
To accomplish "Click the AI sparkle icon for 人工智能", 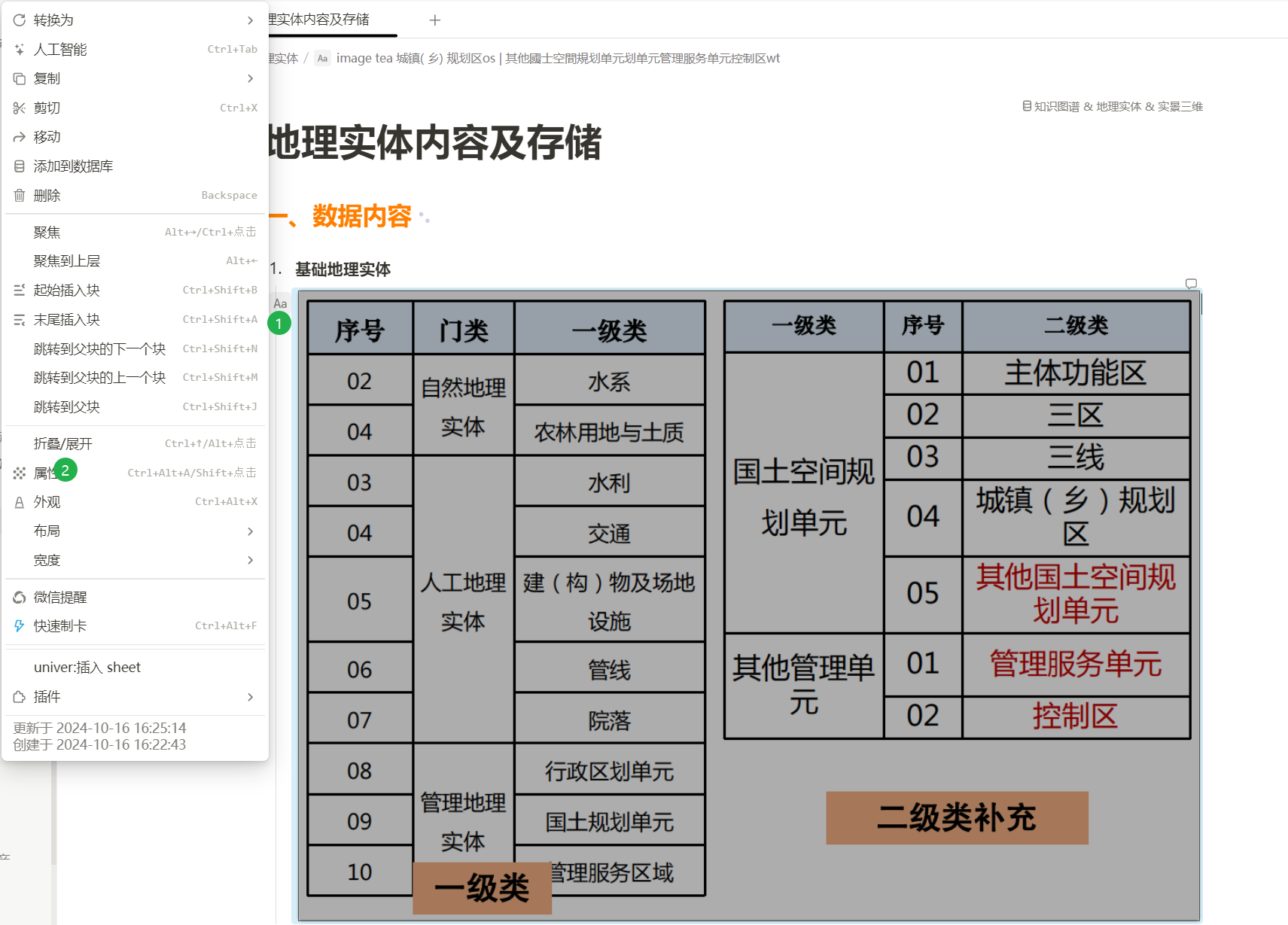I will [x=20, y=50].
